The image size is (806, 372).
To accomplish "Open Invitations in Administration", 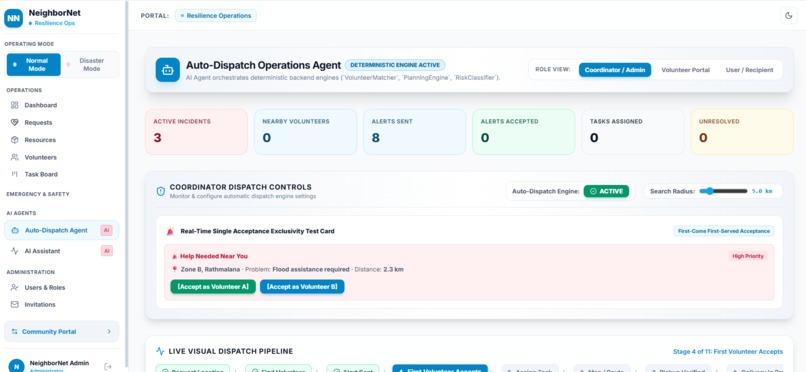I will (62, 305).
